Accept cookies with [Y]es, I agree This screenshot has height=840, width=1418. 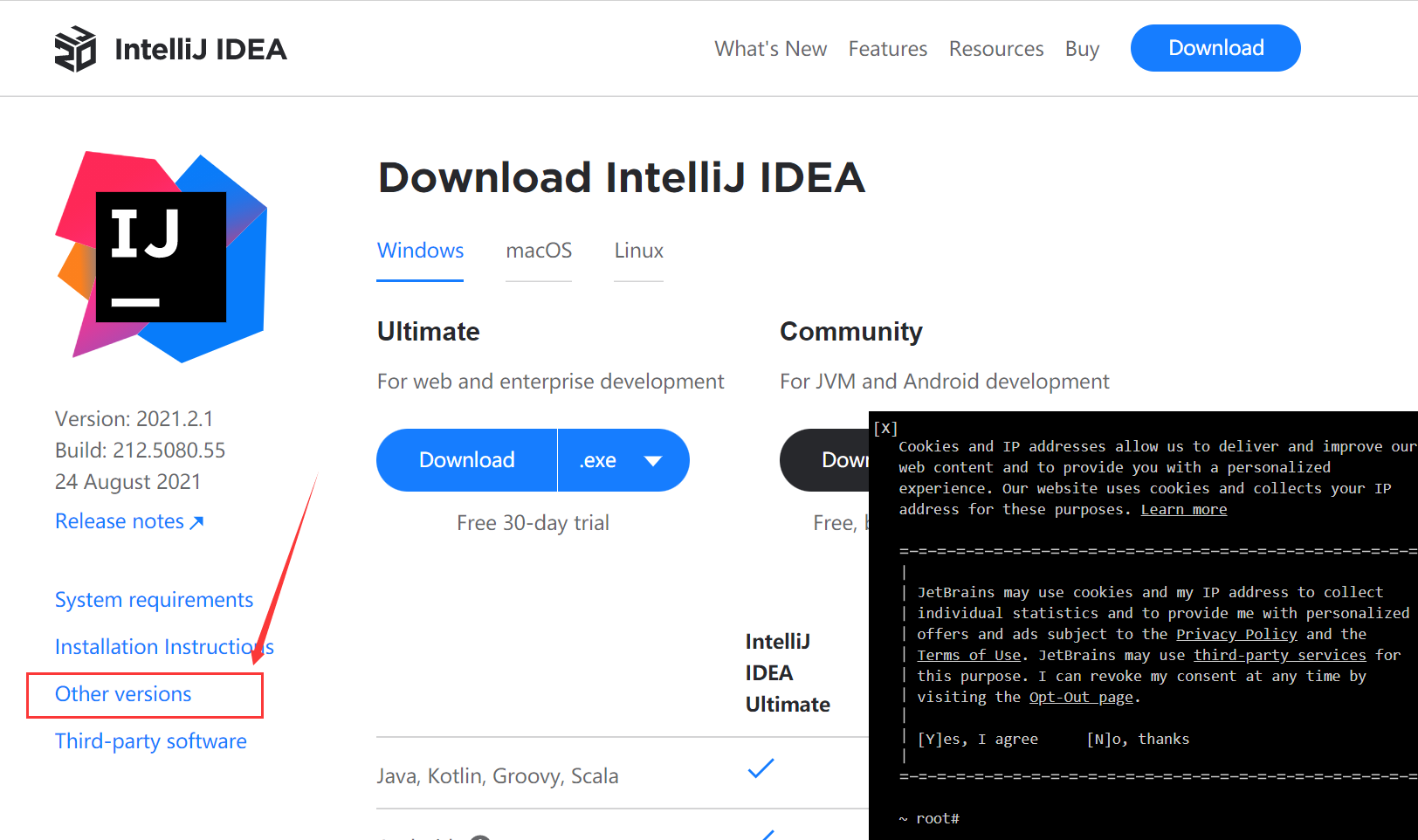click(978, 739)
